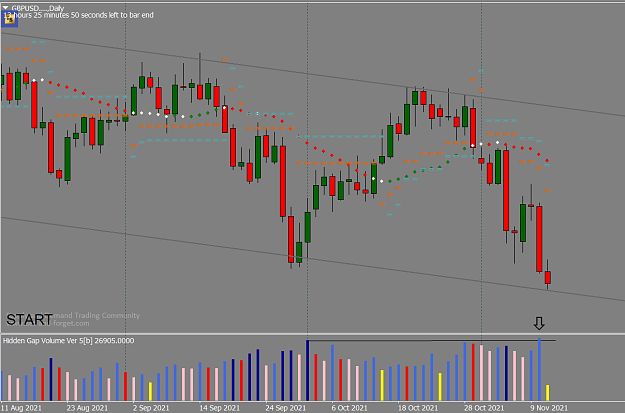The width and height of the screenshot is (625, 413).
Task: Click the 9 Nov 2021 date label
Action: click(549, 408)
